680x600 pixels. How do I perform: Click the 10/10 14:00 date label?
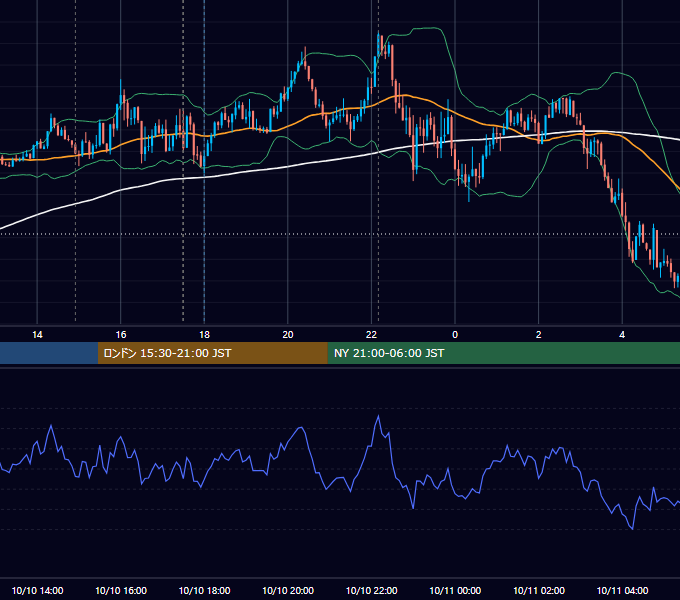[x=37, y=590]
